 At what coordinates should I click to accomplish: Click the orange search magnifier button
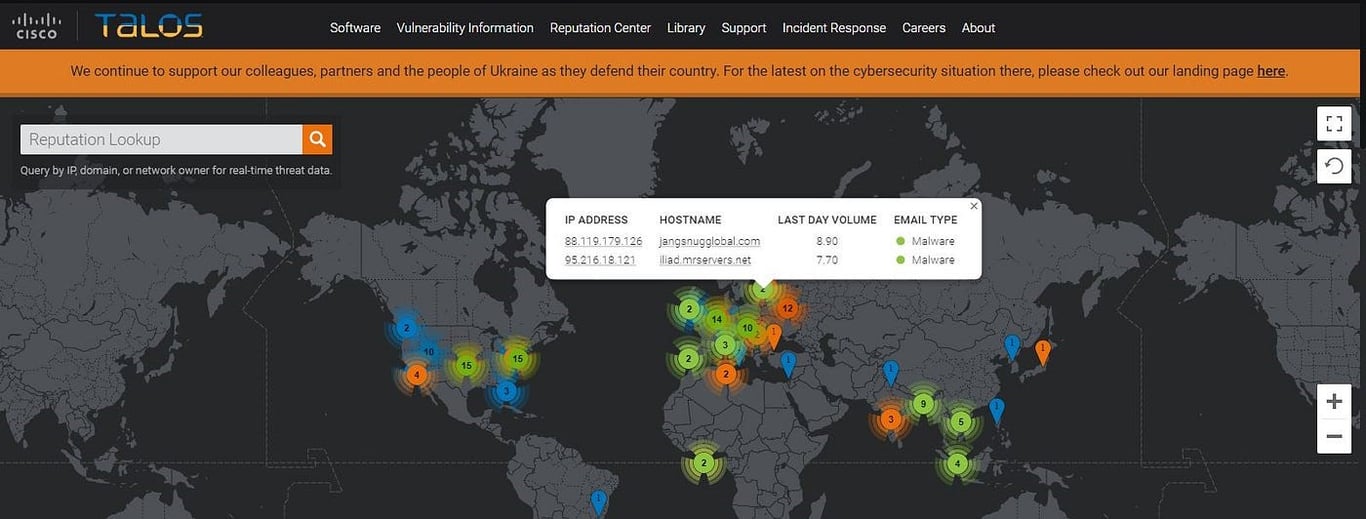click(318, 139)
